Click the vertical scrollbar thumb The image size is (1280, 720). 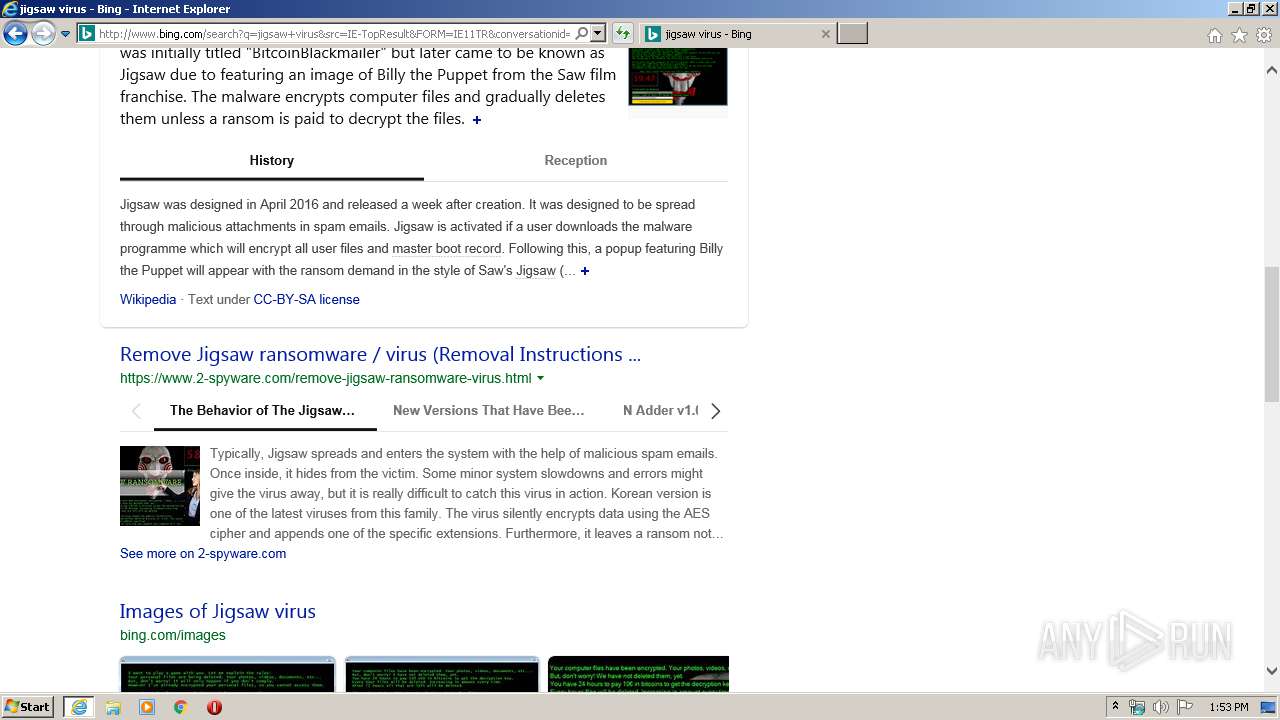click(1272, 333)
